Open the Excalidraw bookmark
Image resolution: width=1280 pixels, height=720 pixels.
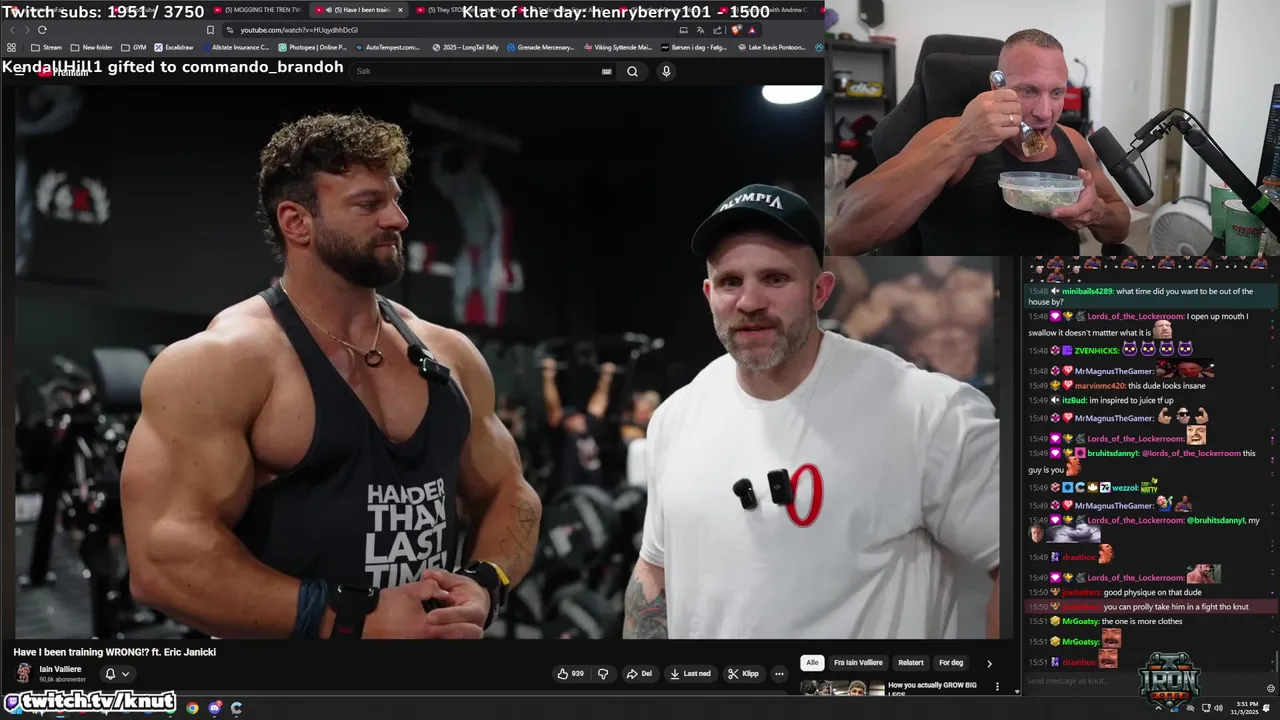coord(173,47)
